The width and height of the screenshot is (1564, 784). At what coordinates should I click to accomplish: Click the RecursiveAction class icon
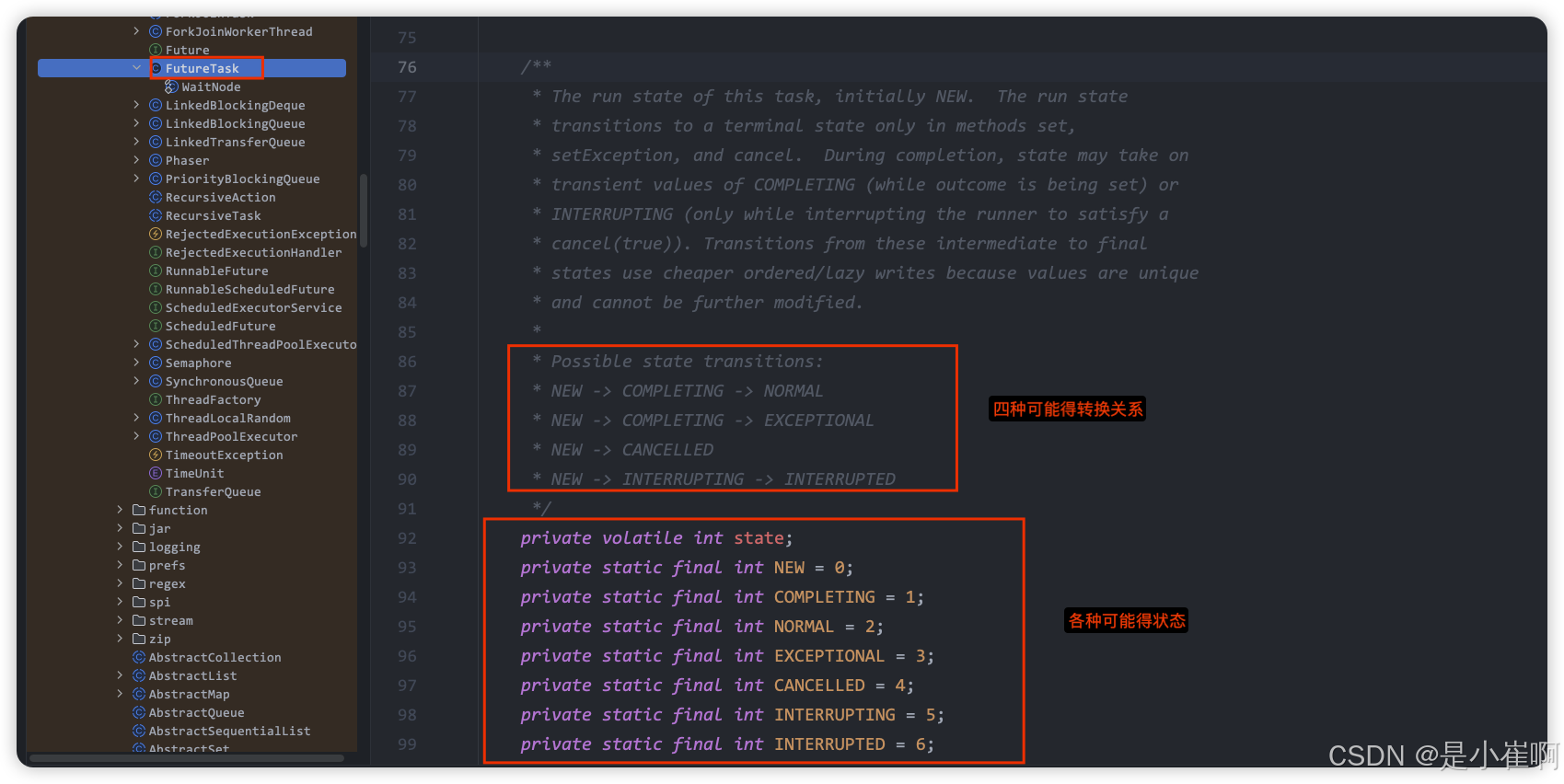tap(156, 197)
